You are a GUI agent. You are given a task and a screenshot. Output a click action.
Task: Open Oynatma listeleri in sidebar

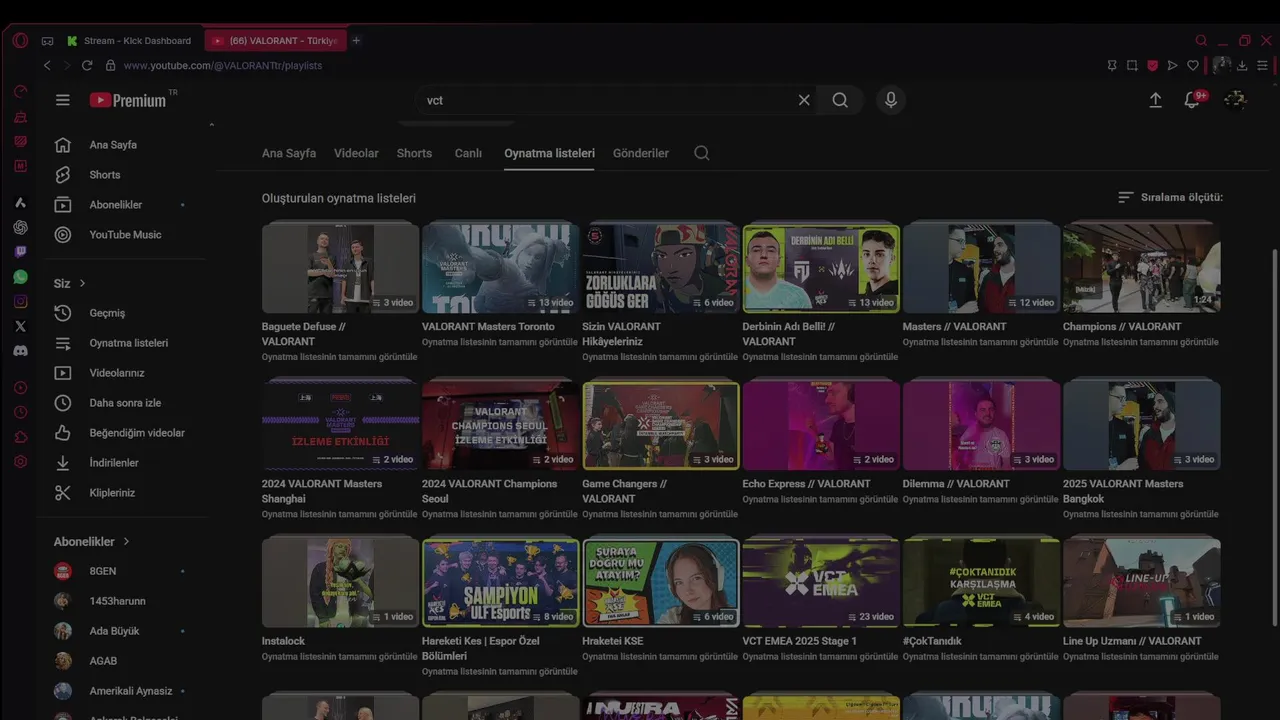point(127,343)
